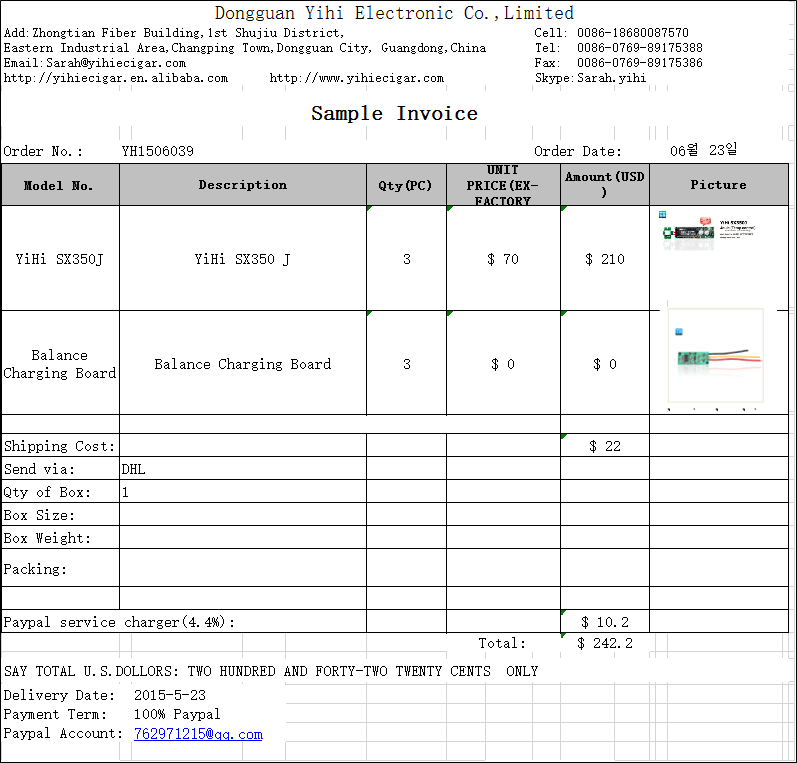The image size is (797, 763).
Task: Select order number 'YH1506039'
Action: (x=158, y=151)
